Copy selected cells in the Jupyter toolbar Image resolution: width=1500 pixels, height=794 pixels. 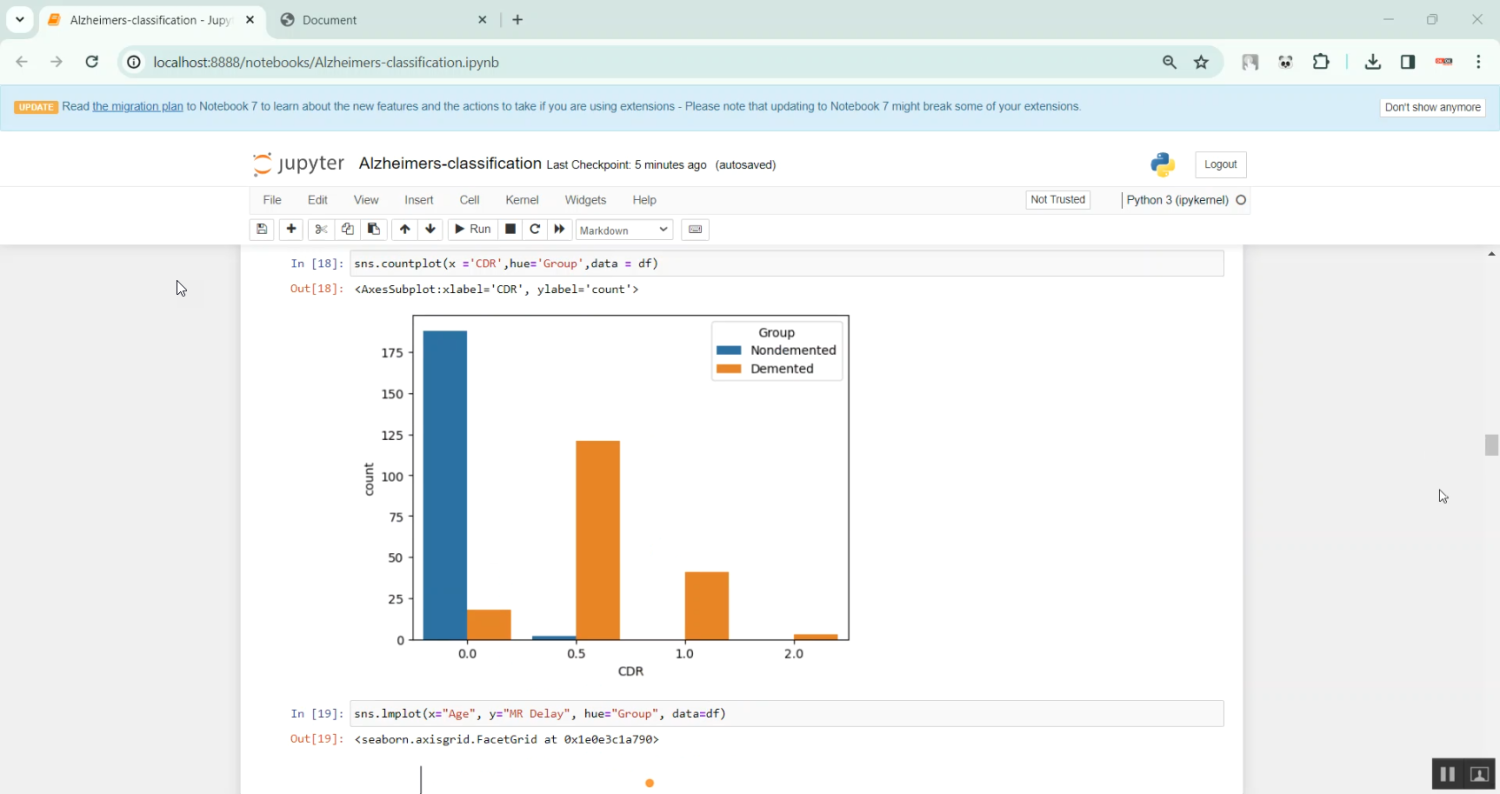pos(347,229)
